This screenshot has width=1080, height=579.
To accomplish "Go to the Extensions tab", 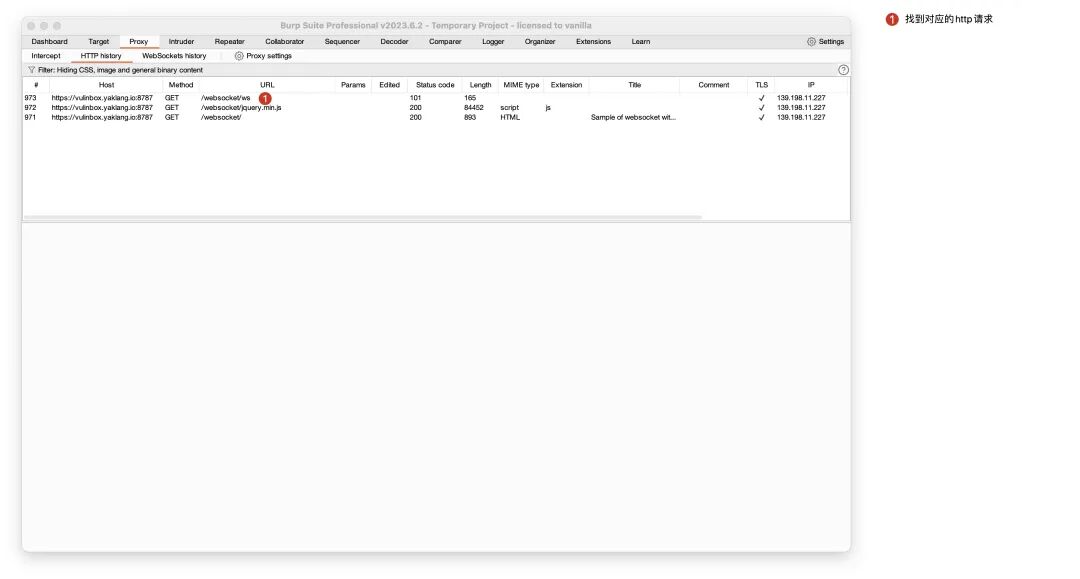I will click(593, 42).
